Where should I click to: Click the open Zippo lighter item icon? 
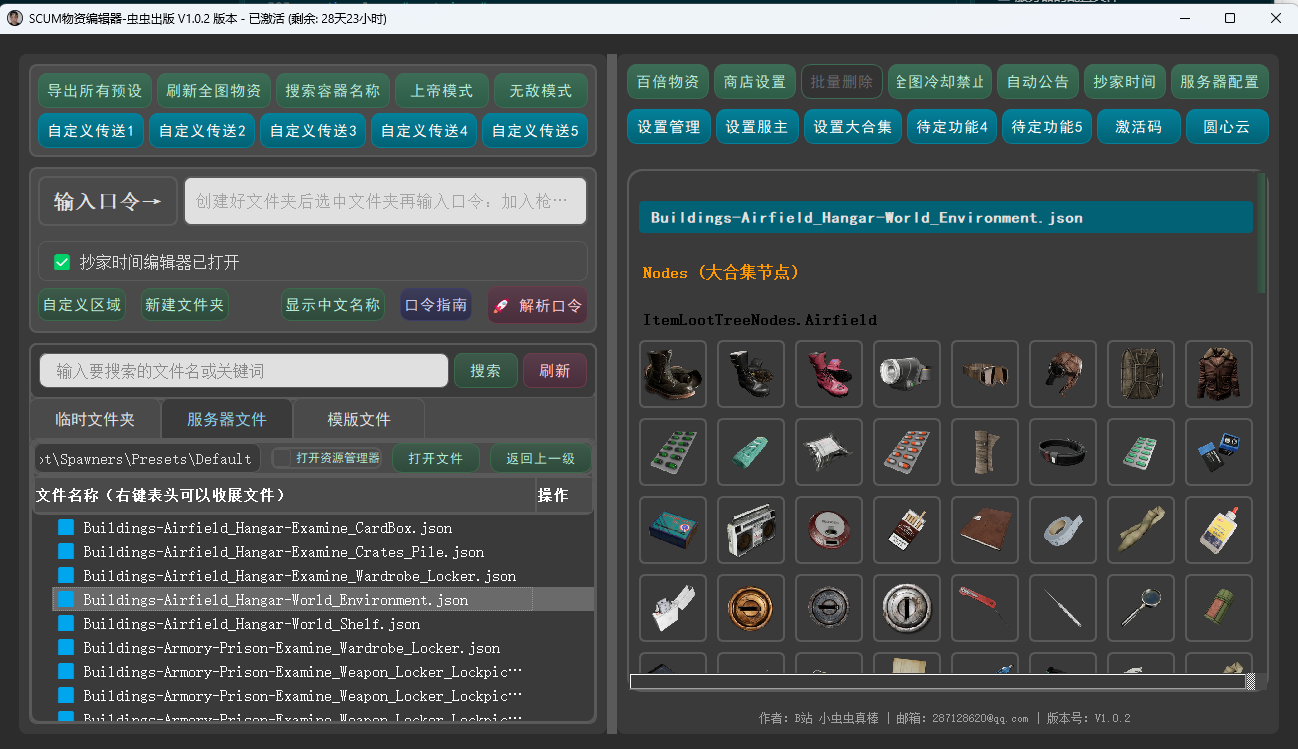coord(673,608)
